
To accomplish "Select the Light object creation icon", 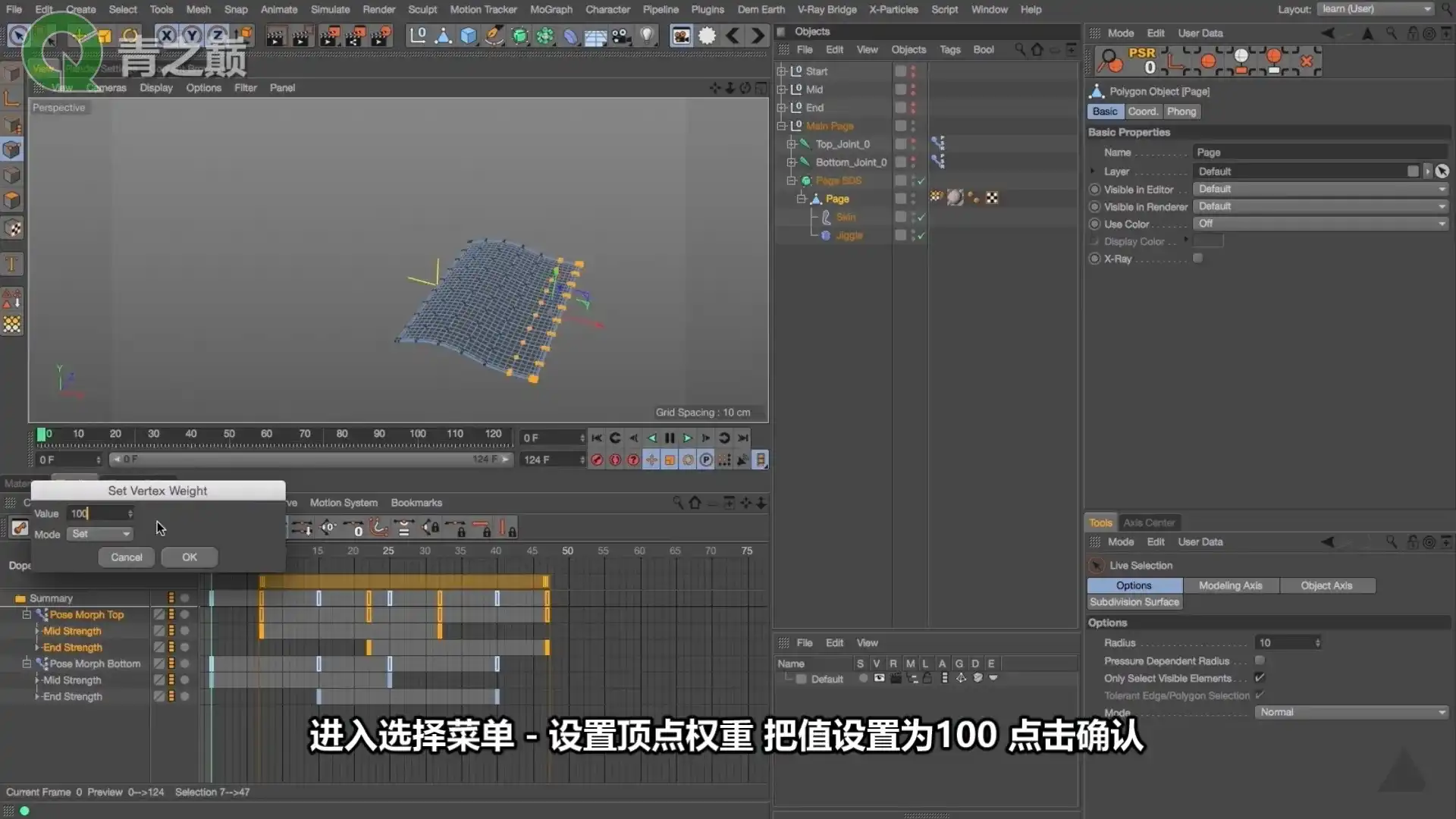I will pyautogui.click(x=646, y=36).
